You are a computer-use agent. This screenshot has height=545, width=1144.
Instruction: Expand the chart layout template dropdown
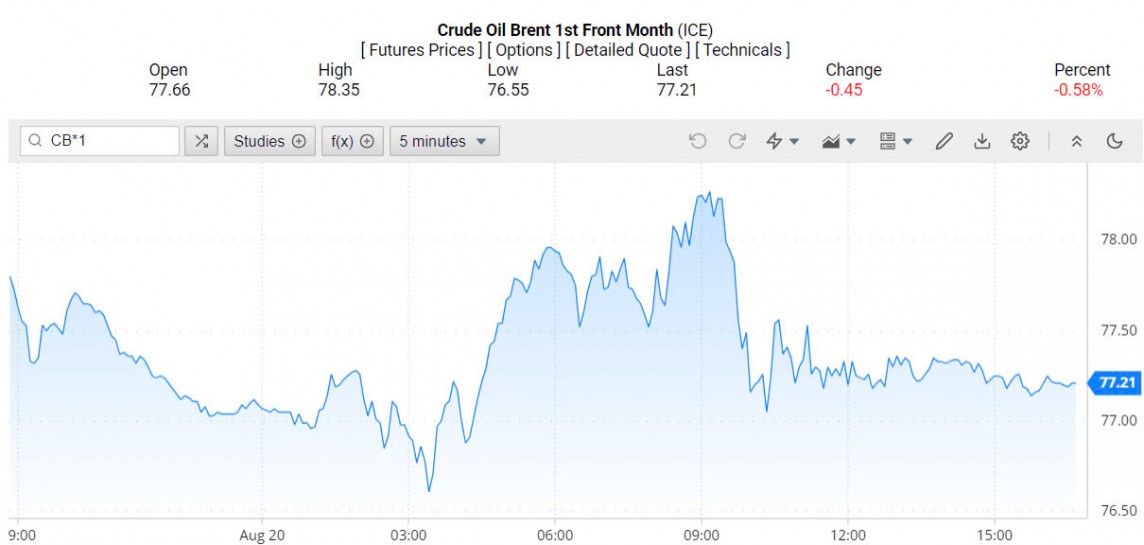coord(896,141)
